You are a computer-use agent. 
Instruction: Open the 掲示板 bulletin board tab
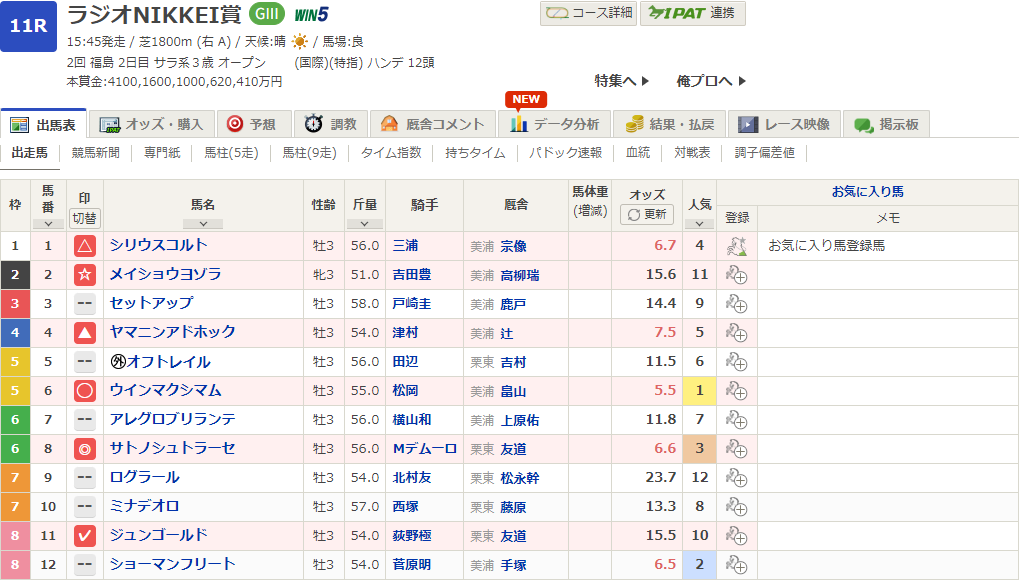[887, 124]
